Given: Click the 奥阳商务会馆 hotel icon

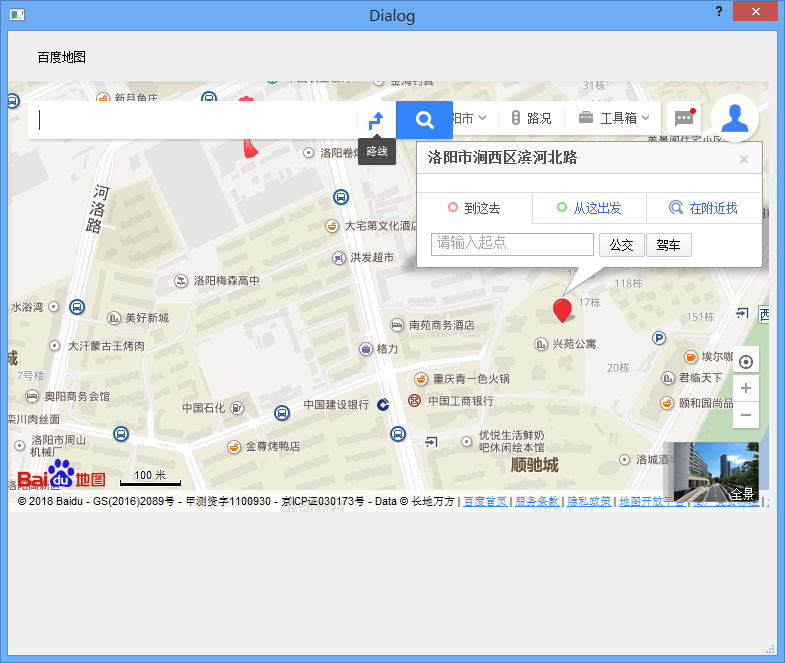Looking at the screenshot, I should tap(32, 396).
